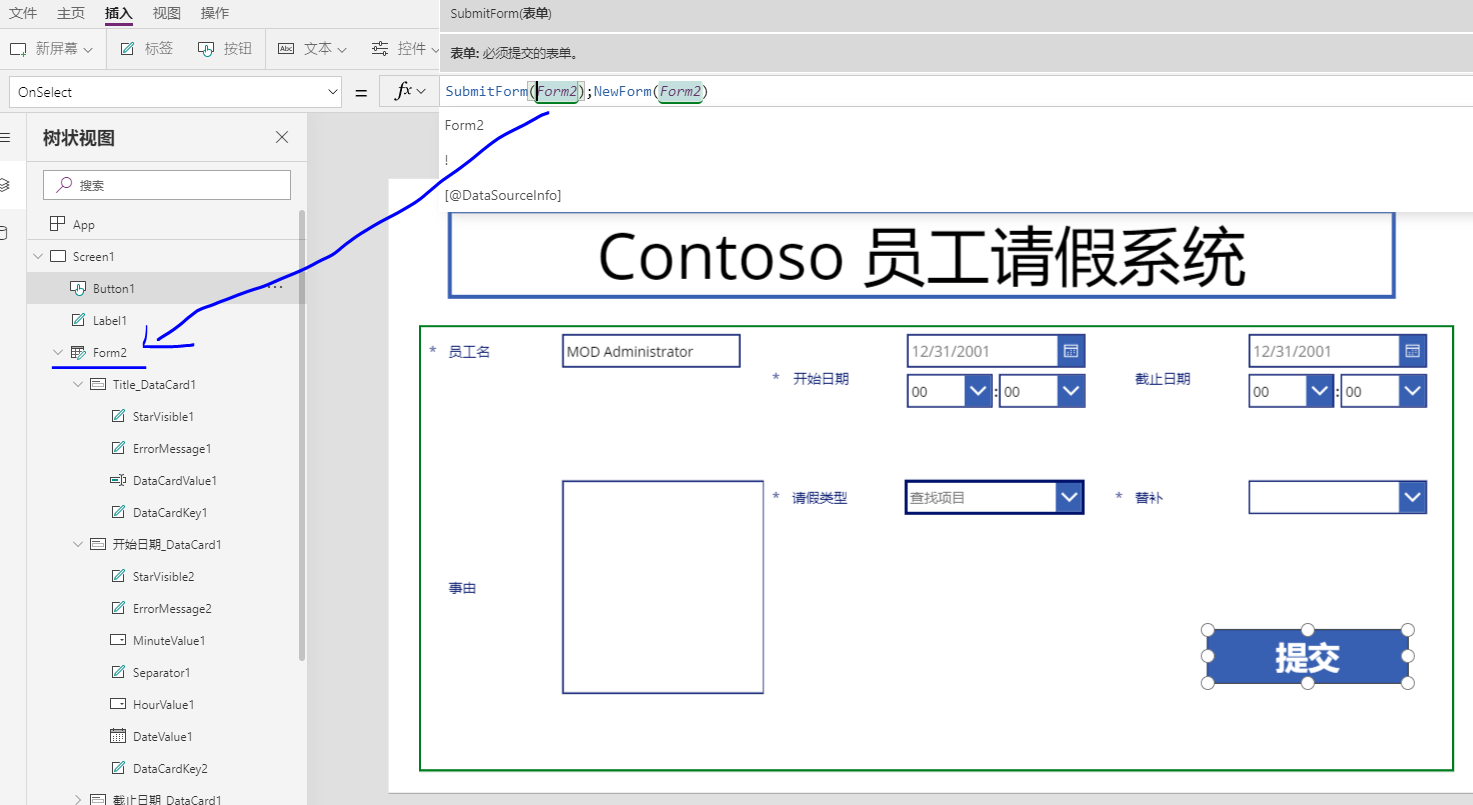The width and height of the screenshot is (1473, 805).
Task: Select ErrorMessage1 item
Action: click(x=172, y=449)
